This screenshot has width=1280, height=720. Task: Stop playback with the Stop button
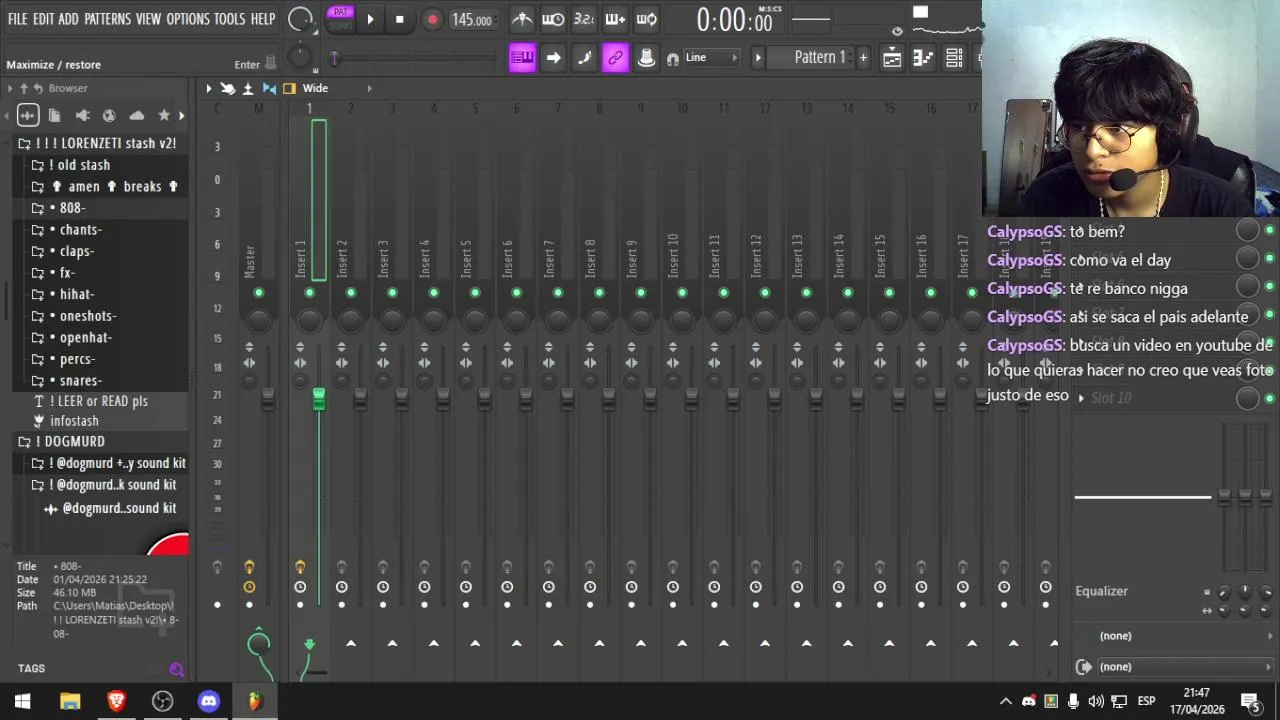400,19
